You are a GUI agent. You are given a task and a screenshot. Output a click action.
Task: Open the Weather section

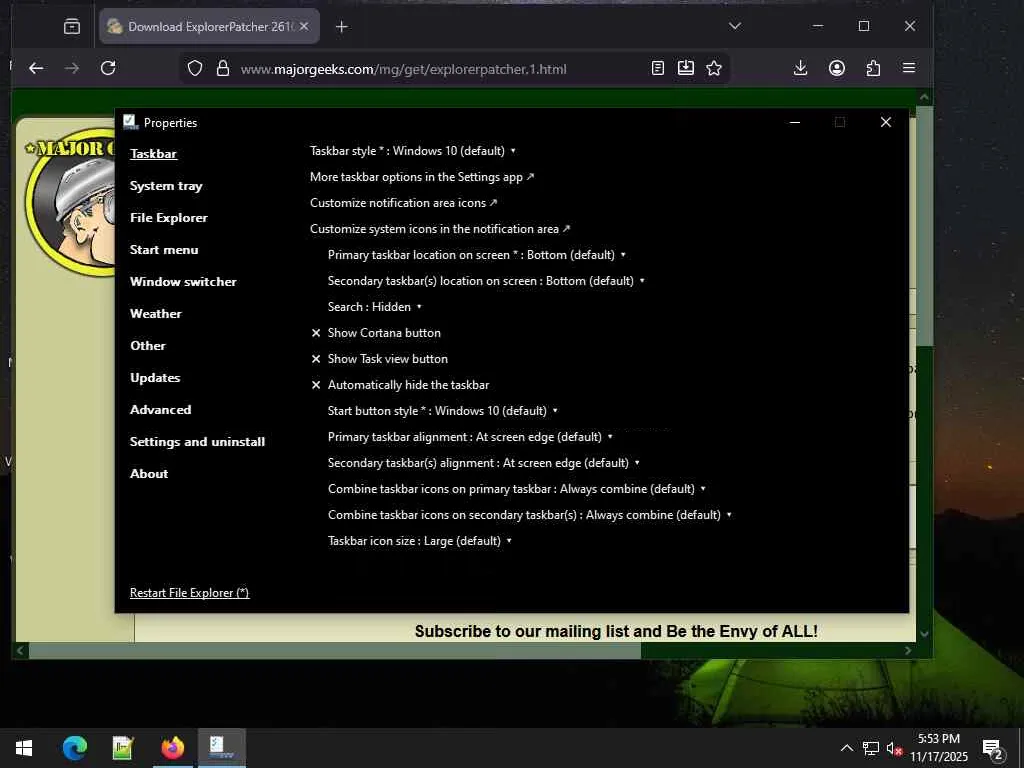point(155,314)
